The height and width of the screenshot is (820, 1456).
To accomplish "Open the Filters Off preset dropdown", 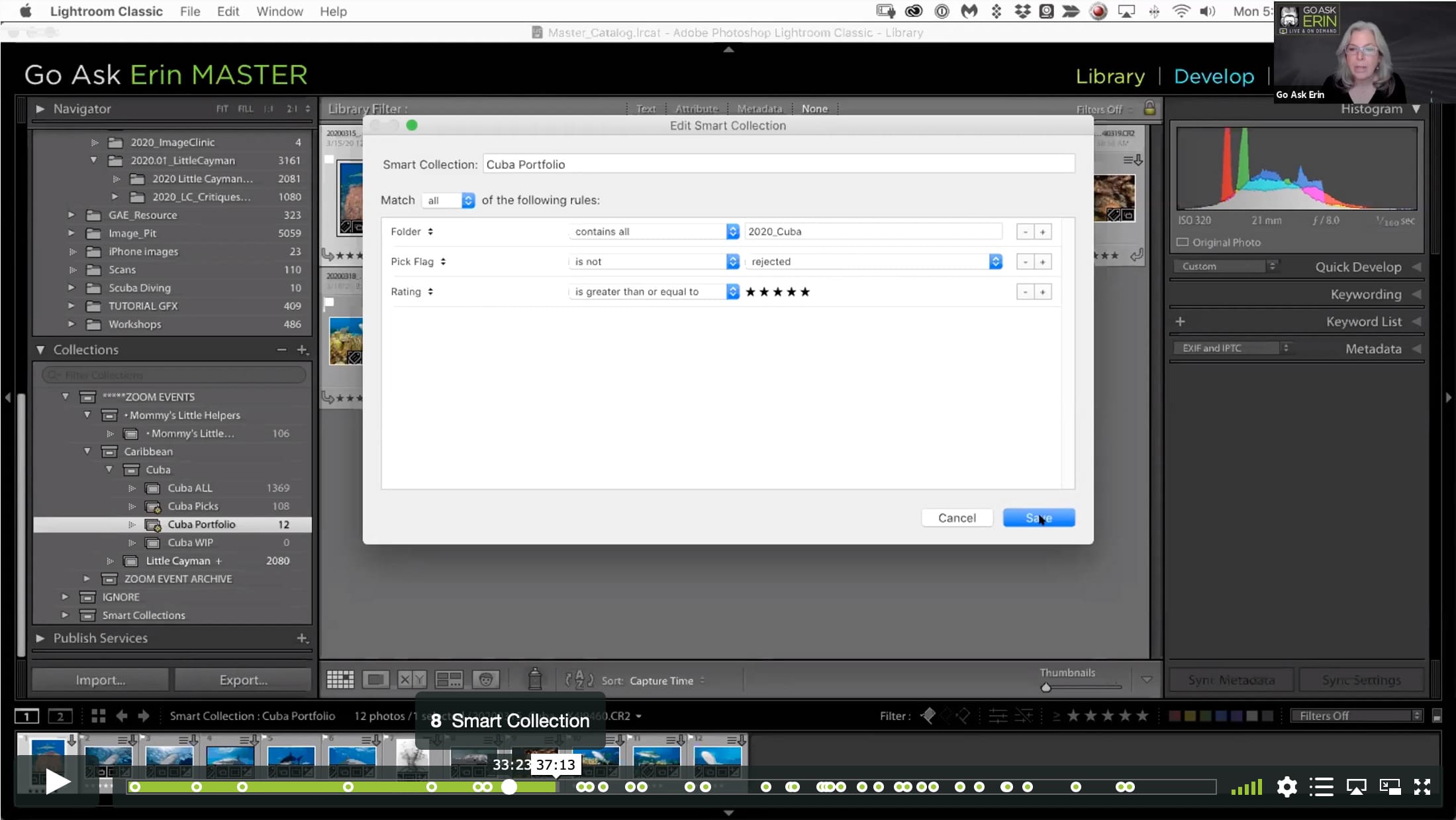I will click(x=1355, y=716).
